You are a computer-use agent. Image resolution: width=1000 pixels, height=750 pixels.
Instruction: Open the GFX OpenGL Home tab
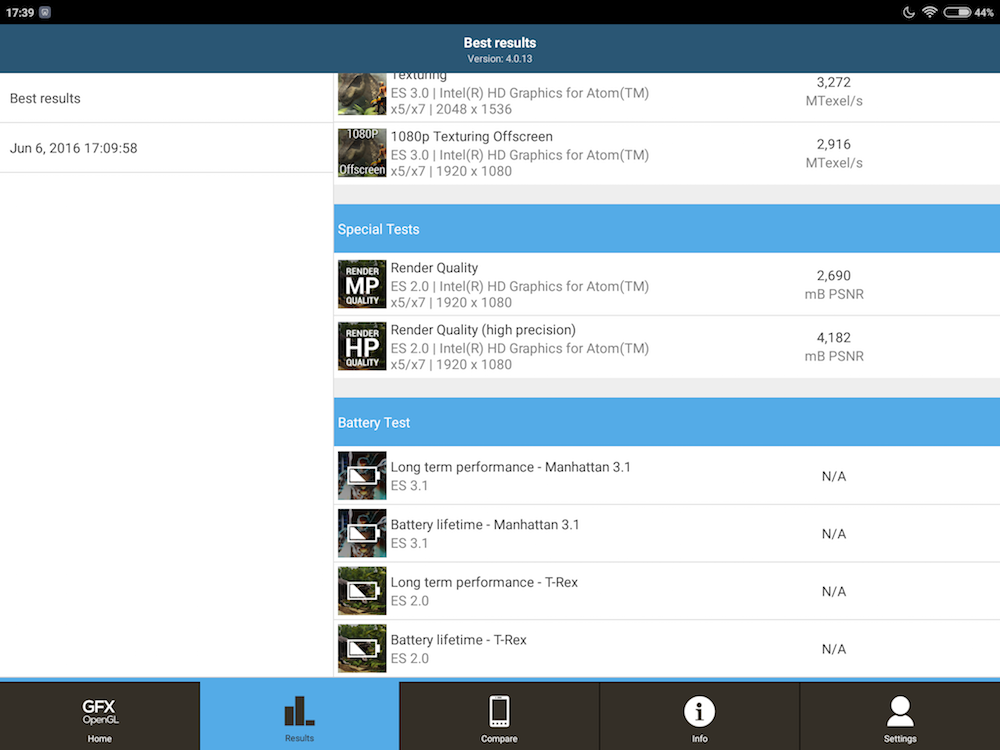click(x=99, y=716)
